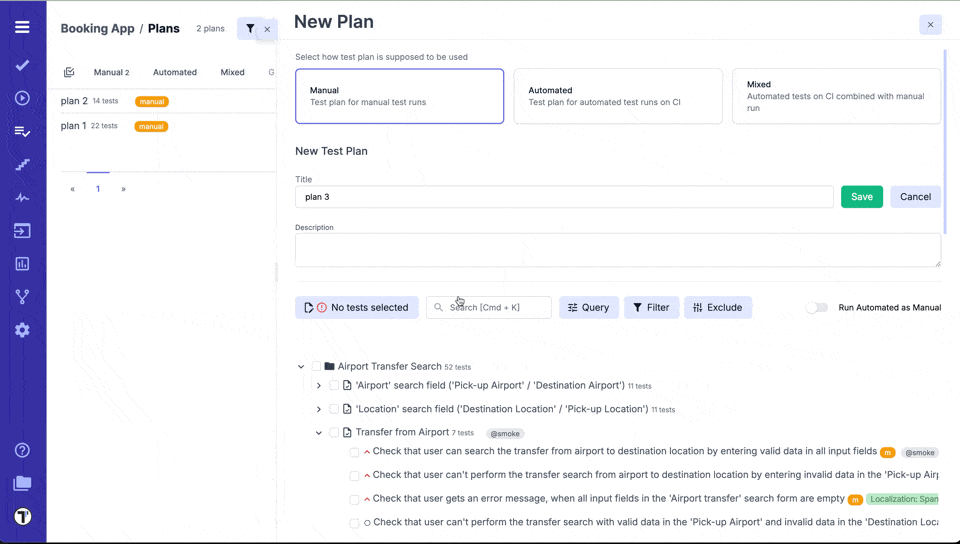Check the 'Airport' search field suite checkbox
The width and height of the screenshot is (960, 544).
pos(334,385)
